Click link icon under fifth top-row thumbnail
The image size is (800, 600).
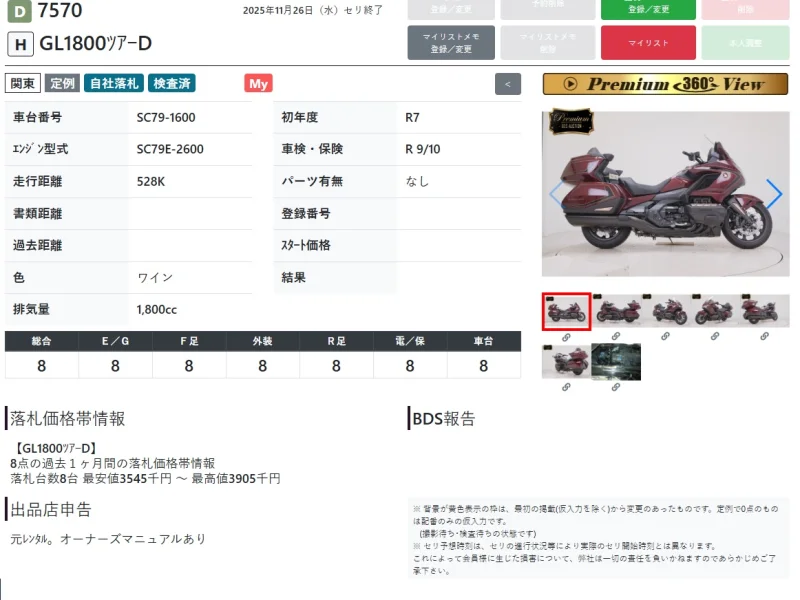pyautogui.click(x=764, y=336)
